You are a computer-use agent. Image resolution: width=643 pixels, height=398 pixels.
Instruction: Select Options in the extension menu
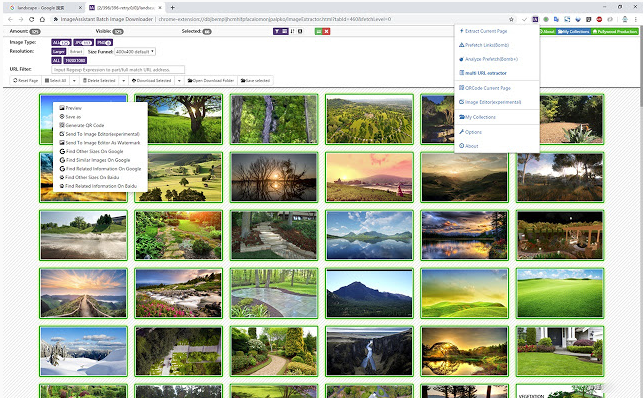pyautogui.click(x=470, y=132)
